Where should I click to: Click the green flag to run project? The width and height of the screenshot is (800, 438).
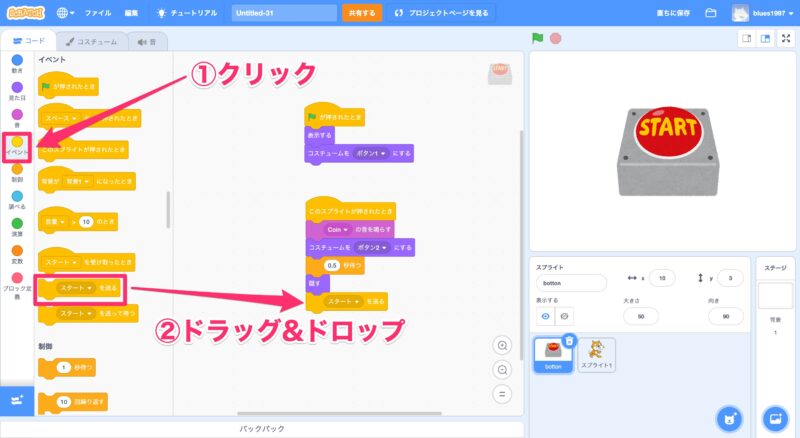coord(538,38)
